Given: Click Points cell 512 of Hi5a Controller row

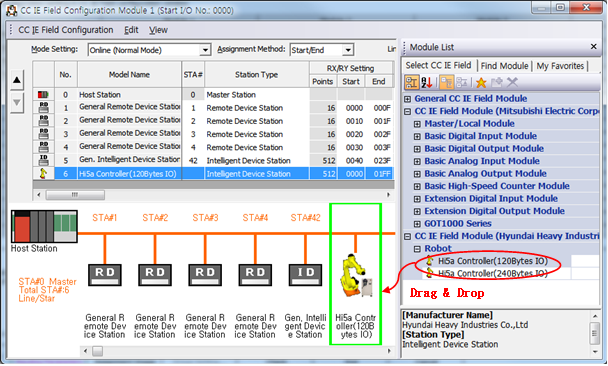Looking at the screenshot, I should (x=323, y=174).
